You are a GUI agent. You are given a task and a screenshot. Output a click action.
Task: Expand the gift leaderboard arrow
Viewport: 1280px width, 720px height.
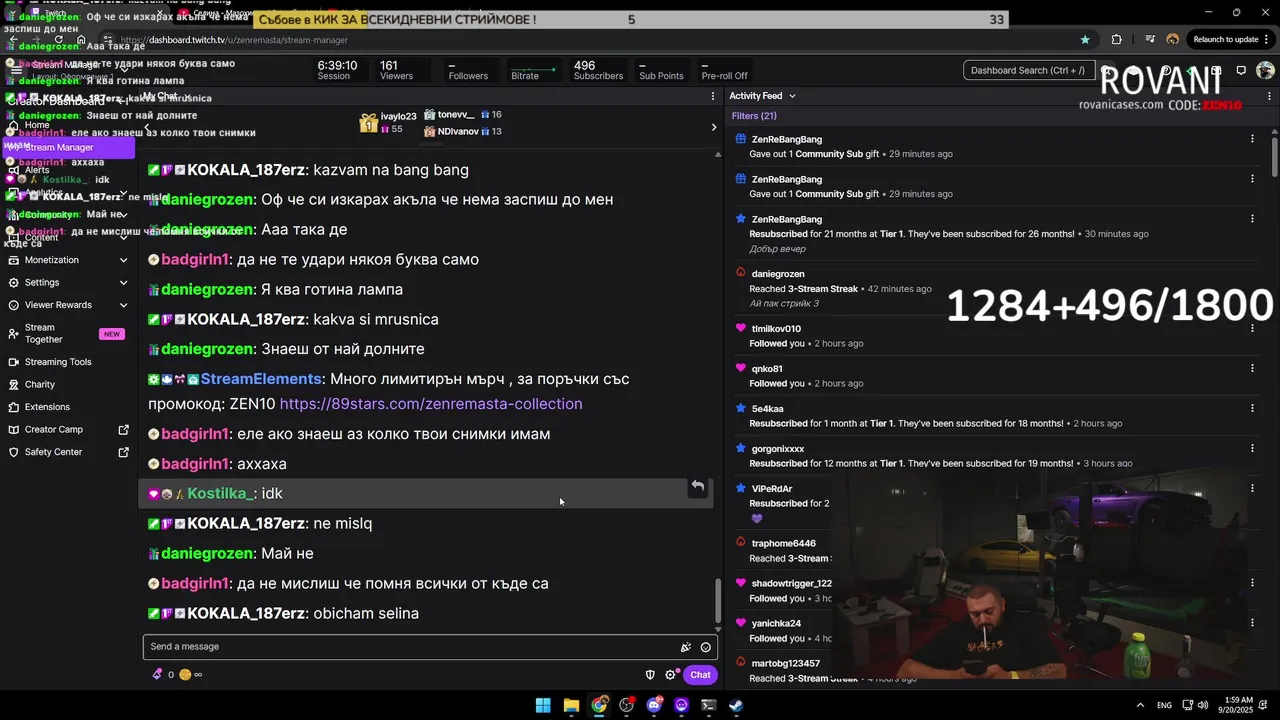713,127
